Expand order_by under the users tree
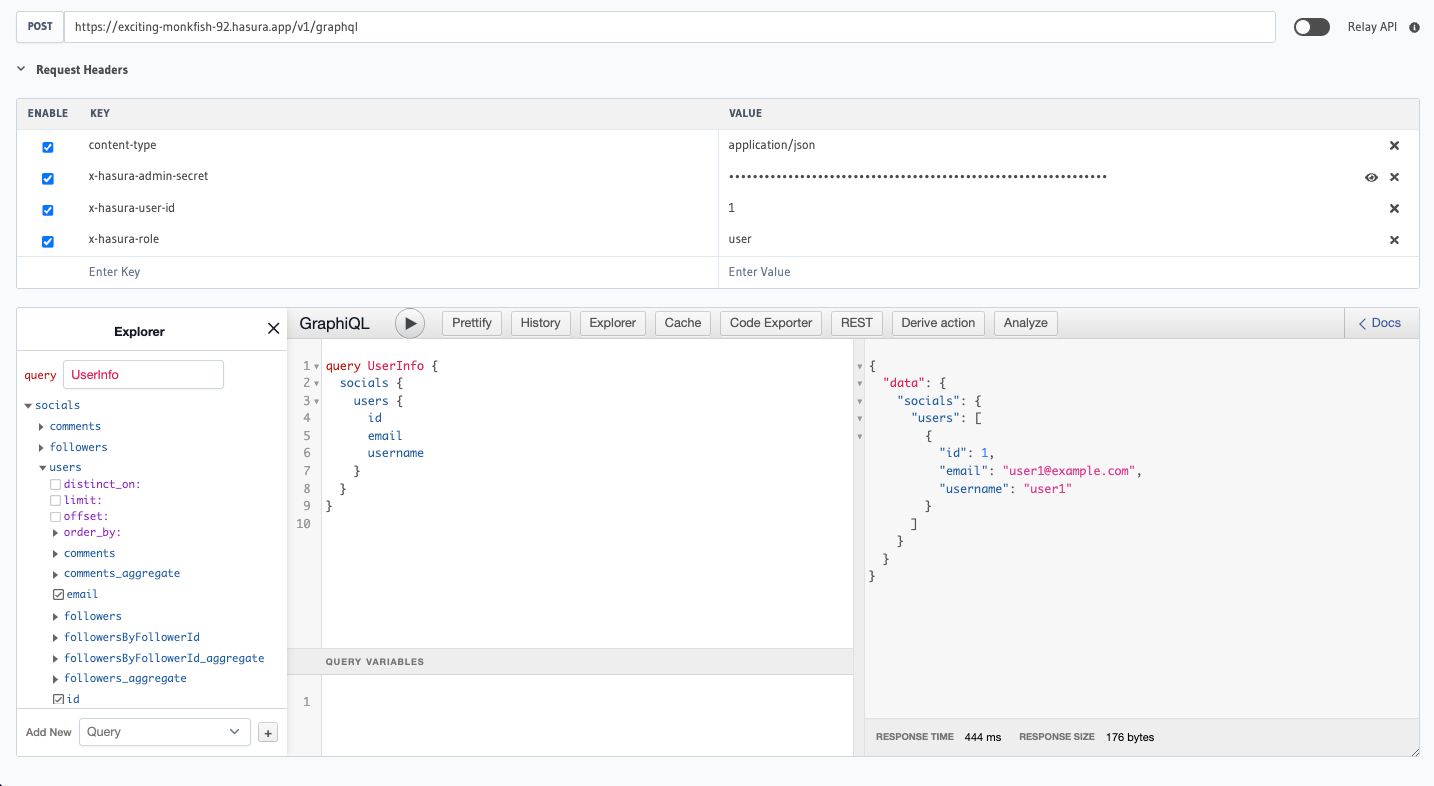Screen dimensions: 1434x786 [x=55, y=532]
